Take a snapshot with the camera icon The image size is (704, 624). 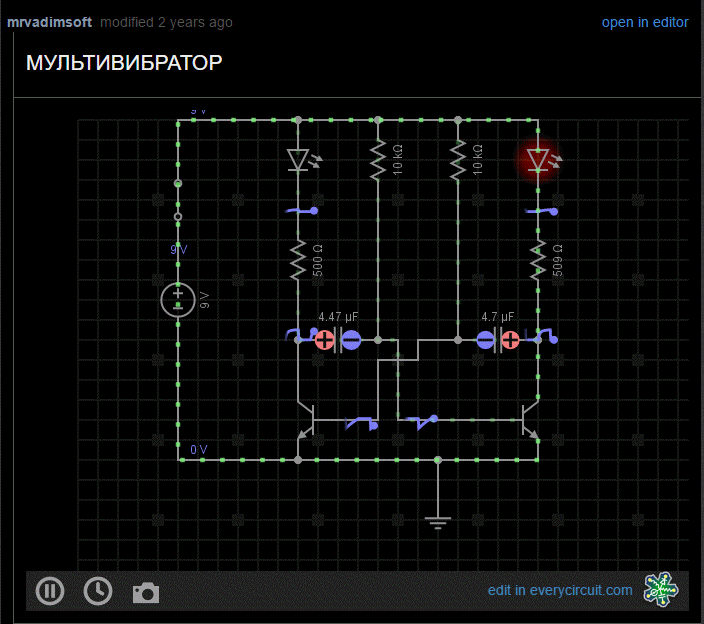[x=146, y=593]
